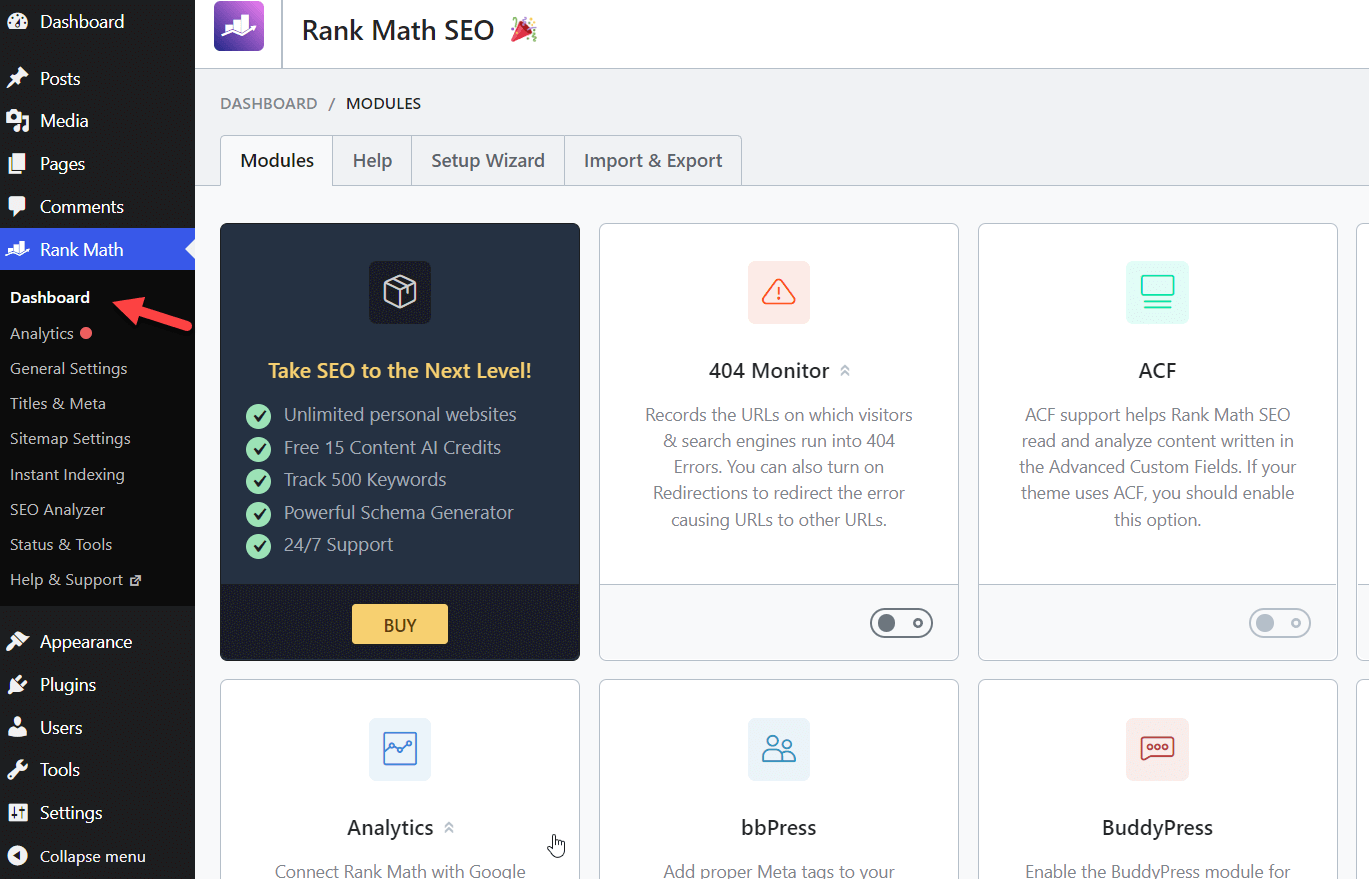The image size is (1369, 879).
Task: Select the Plugins icon in sidebar
Action: point(22,684)
